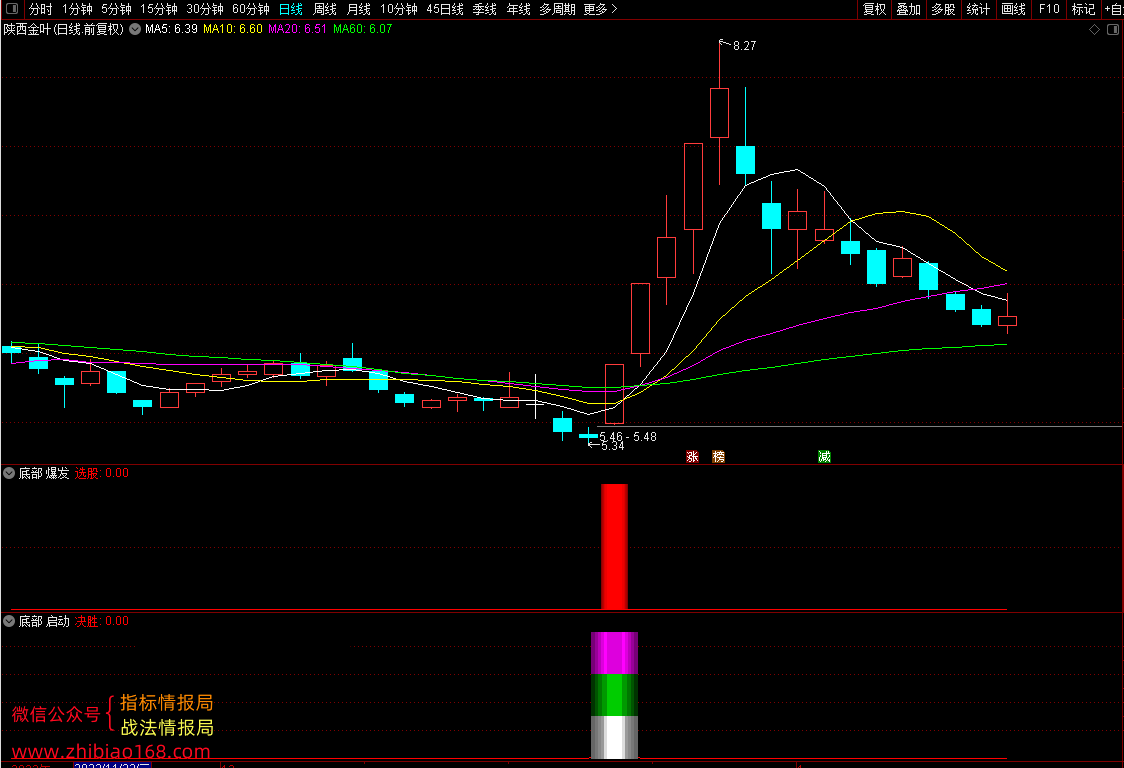This screenshot has width=1124, height=768.
Task: Select the 60分钟 period
Action: [x=251, y=9]
